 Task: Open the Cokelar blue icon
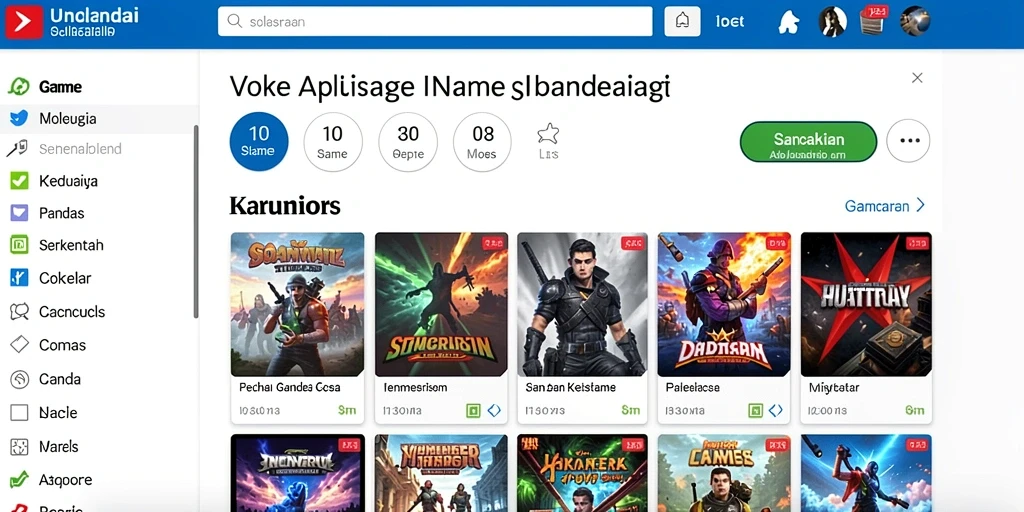click(x=19, y=278)
